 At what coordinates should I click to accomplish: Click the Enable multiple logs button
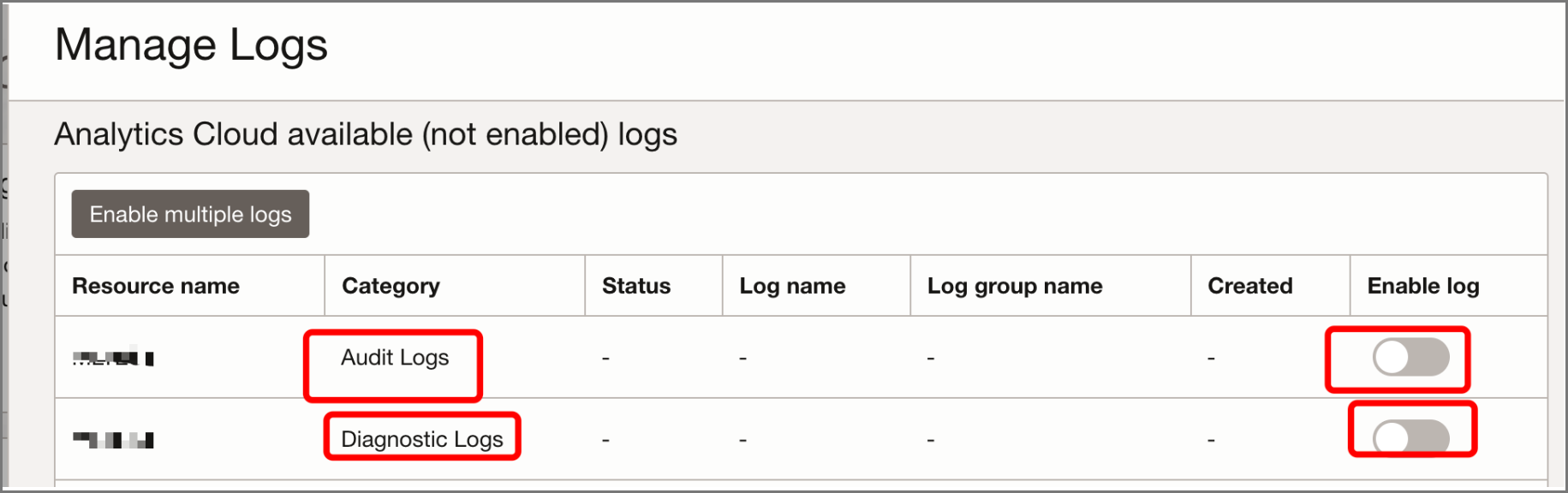click(189, 214)
